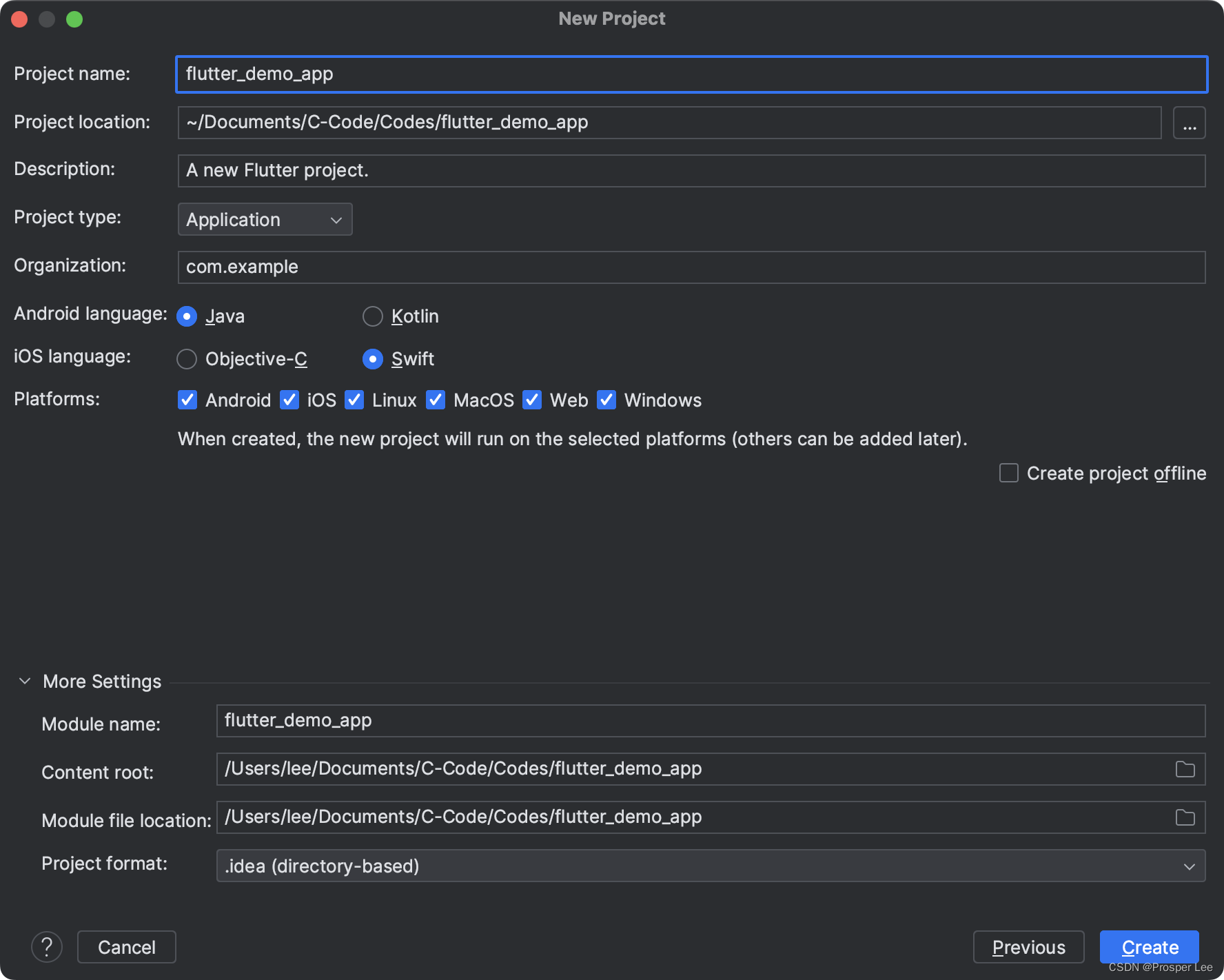
Task: Click the Project name input field
Action: click(691, 74)
